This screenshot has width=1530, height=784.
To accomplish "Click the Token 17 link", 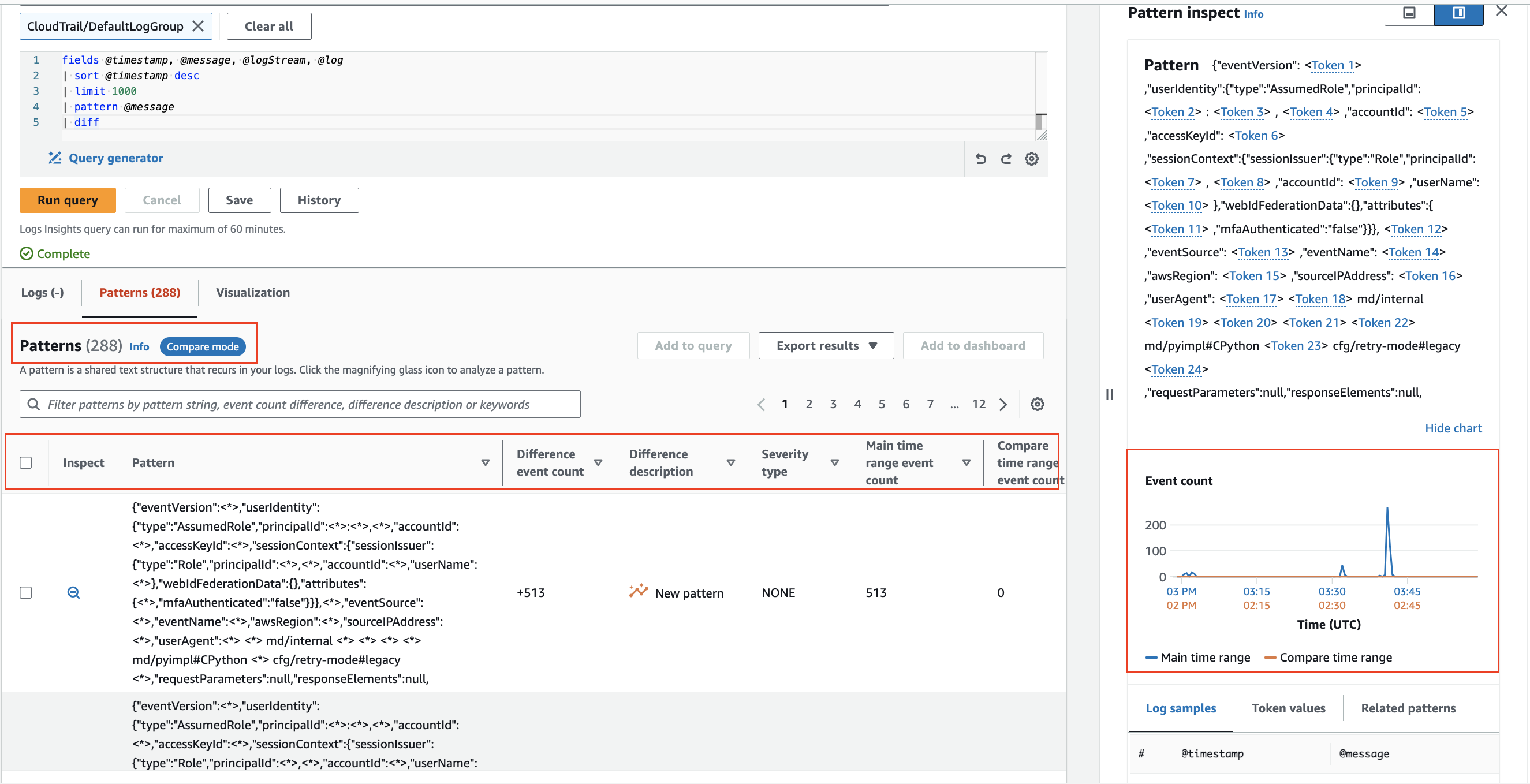I will (x=1251, y=300).
